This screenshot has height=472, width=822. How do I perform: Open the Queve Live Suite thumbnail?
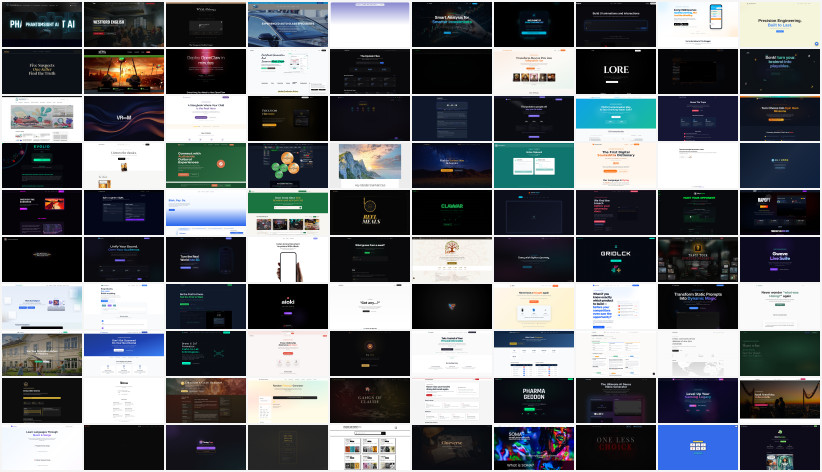(780, 260)
